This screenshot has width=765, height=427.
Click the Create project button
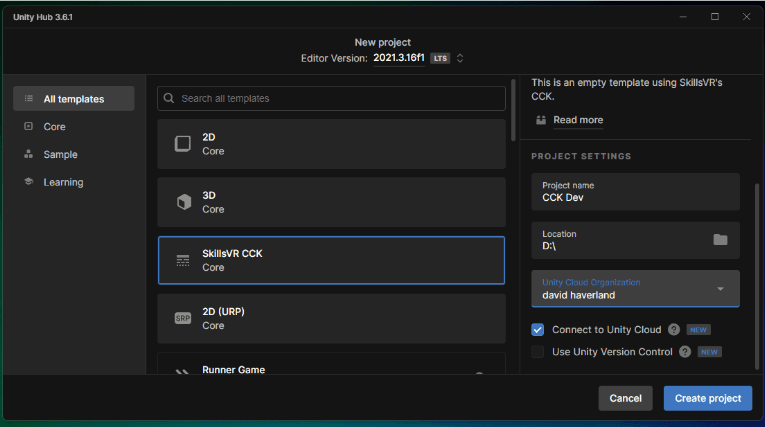pyautogui.click(x=708, y=398)
